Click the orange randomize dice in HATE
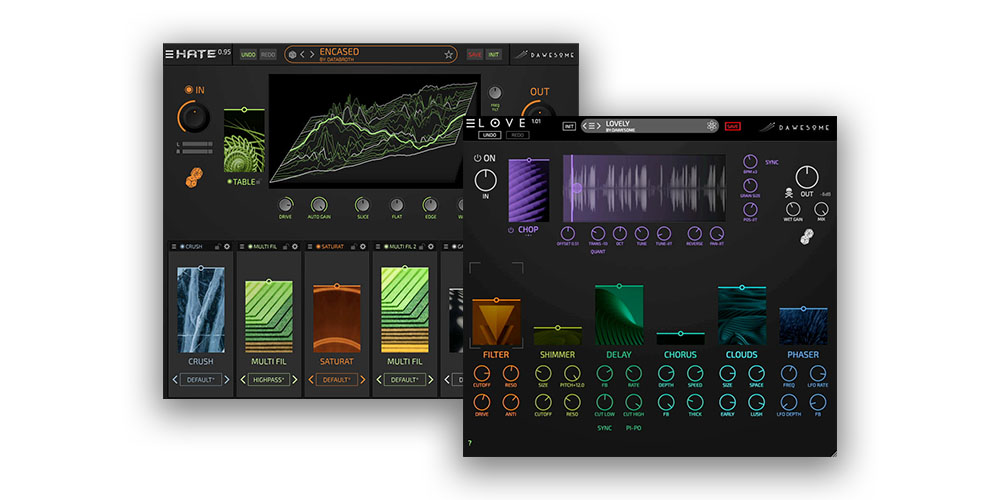This screenshot has width=1000, height=500. point(194,180)
